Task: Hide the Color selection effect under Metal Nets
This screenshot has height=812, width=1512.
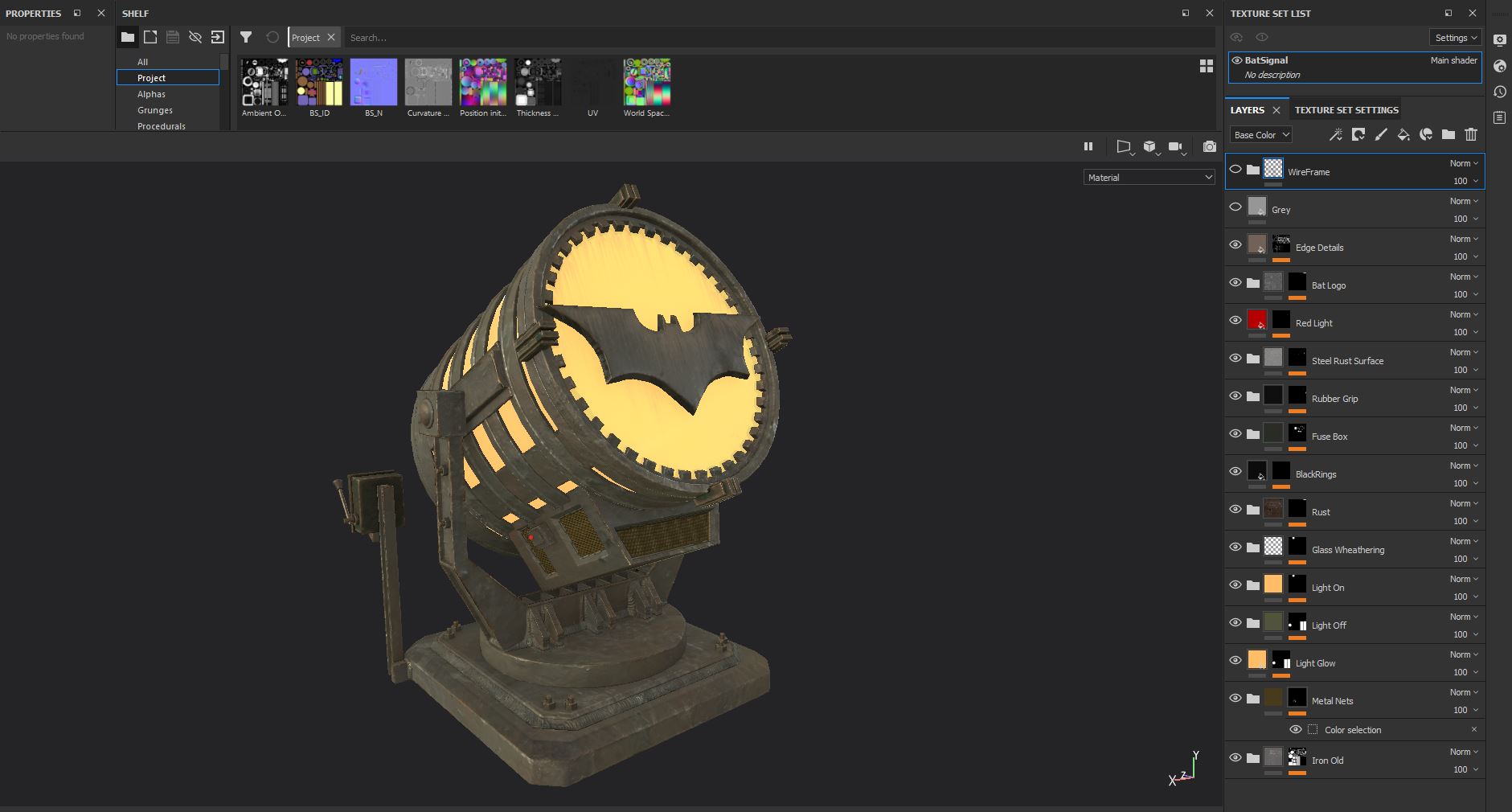Action: (1296, 729)
